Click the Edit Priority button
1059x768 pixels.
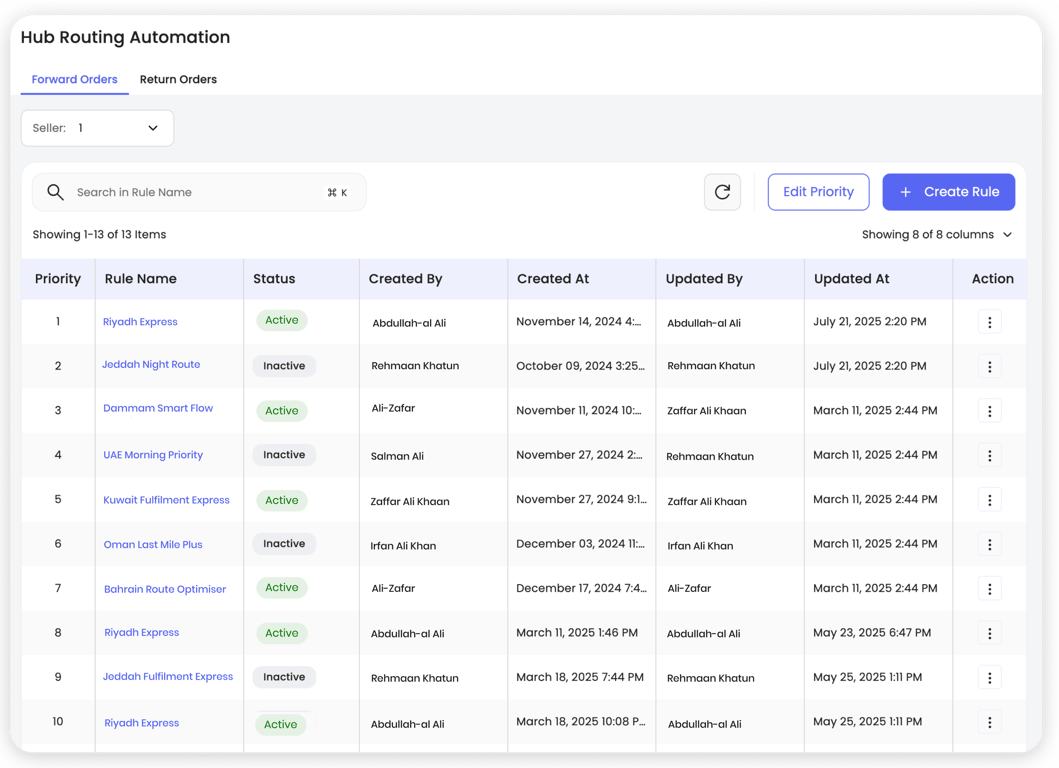point(818,192)
